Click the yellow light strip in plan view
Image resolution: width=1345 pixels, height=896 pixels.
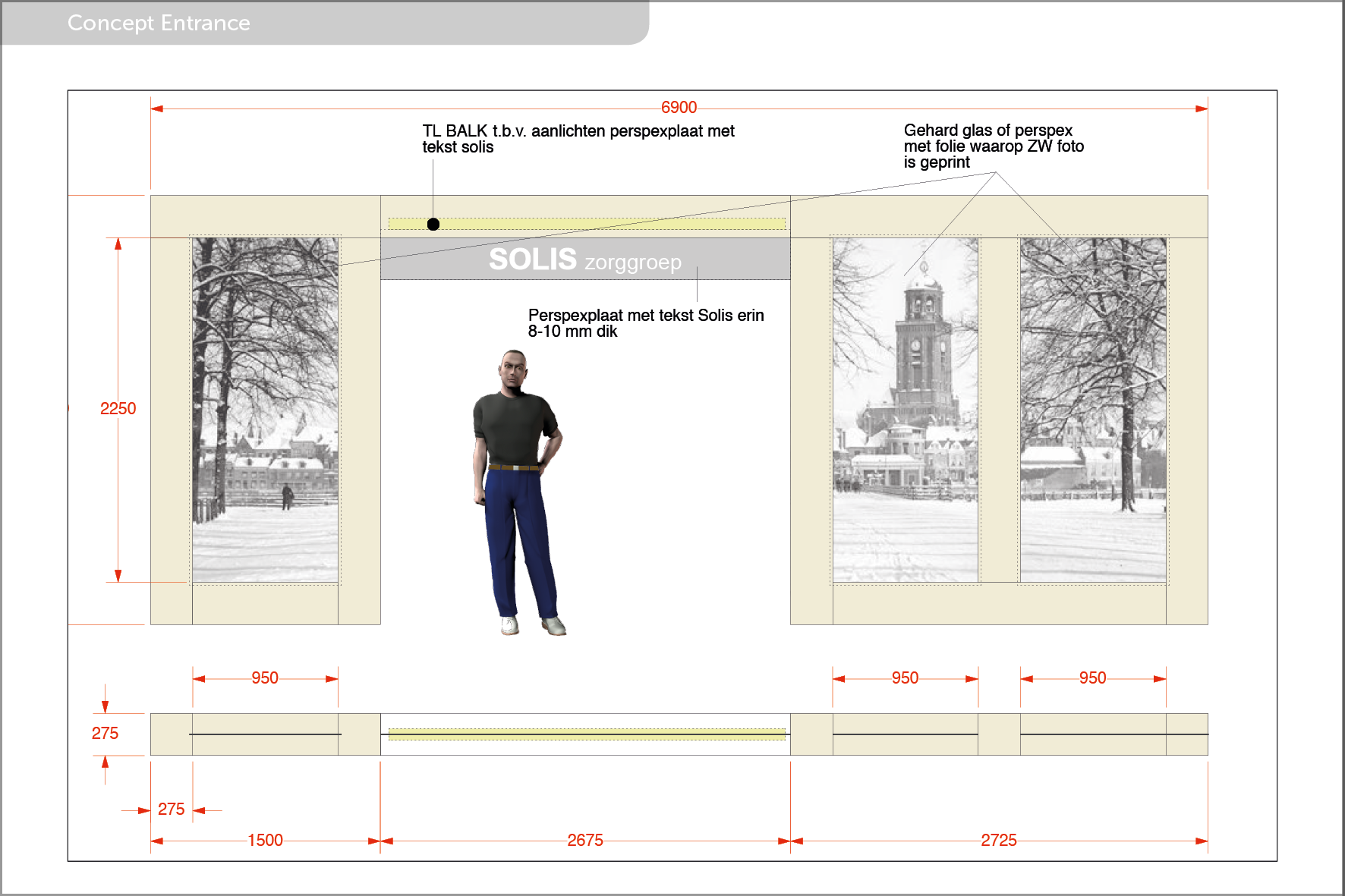coord(587,734)
